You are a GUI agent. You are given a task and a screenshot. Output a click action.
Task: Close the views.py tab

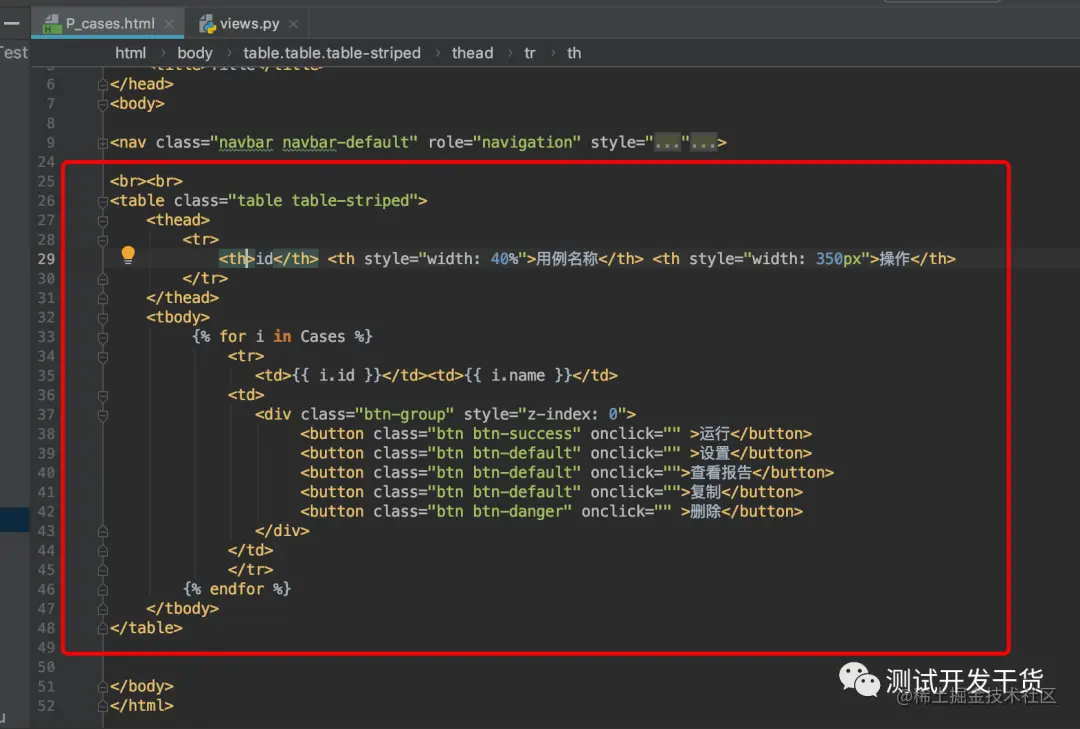pyautogui.click(x=293, y=23)
